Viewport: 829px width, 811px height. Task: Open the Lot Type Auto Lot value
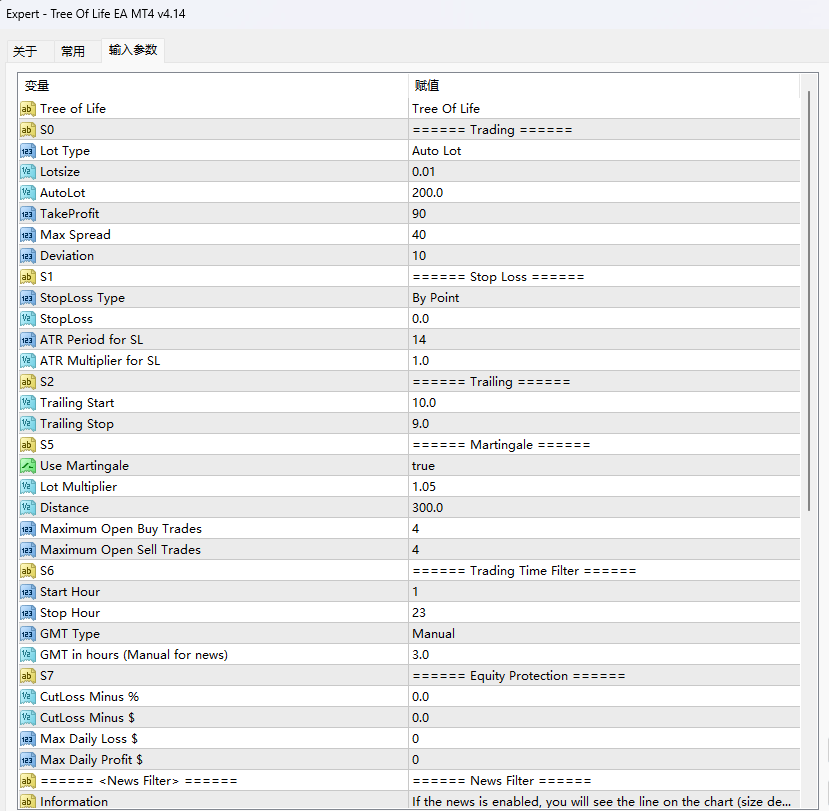pos(604,151)
